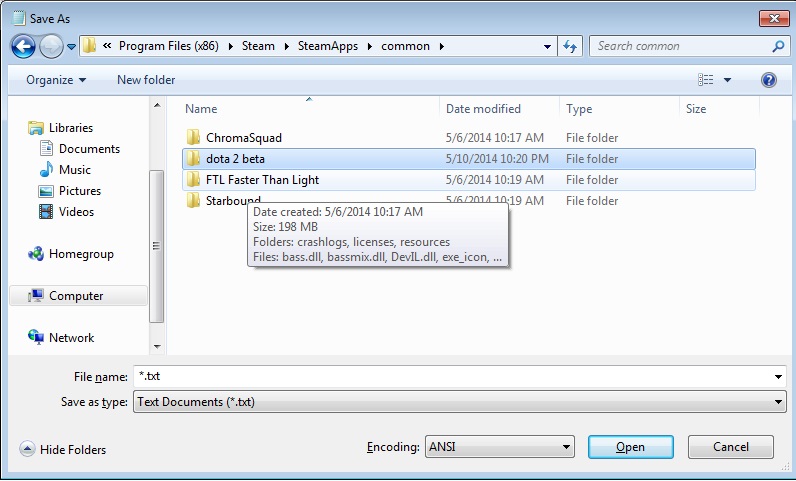Open Network in navigation pane
This screenshot has height=481, width=796.
(x=72, y=338)
